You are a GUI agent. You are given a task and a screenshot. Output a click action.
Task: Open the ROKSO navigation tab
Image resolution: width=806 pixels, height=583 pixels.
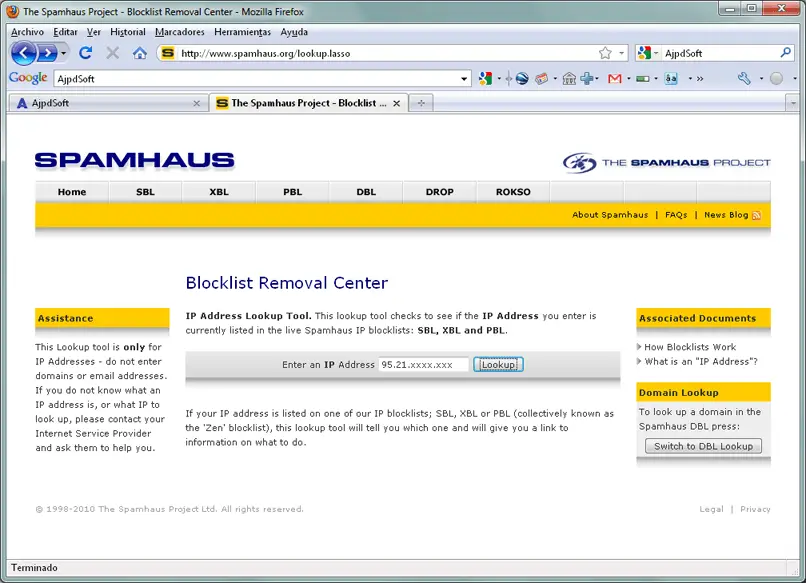click(x=513, y=192)
